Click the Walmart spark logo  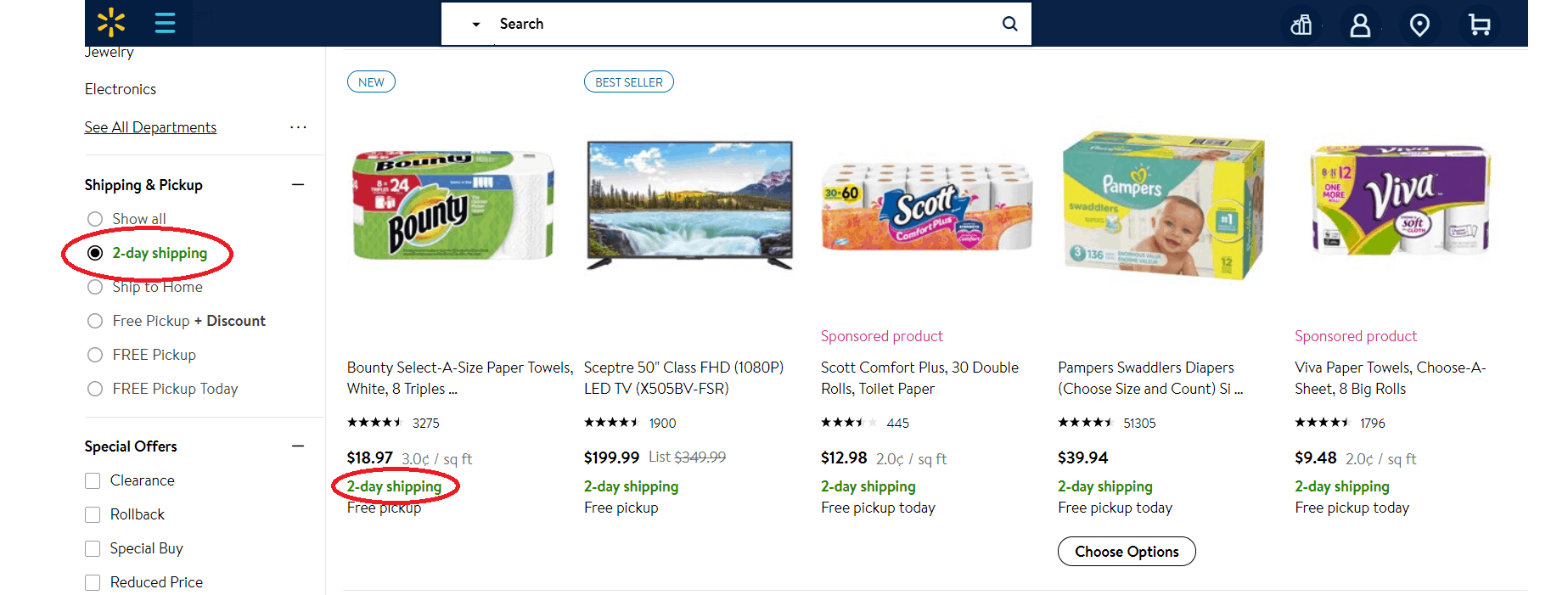[111, 23]
